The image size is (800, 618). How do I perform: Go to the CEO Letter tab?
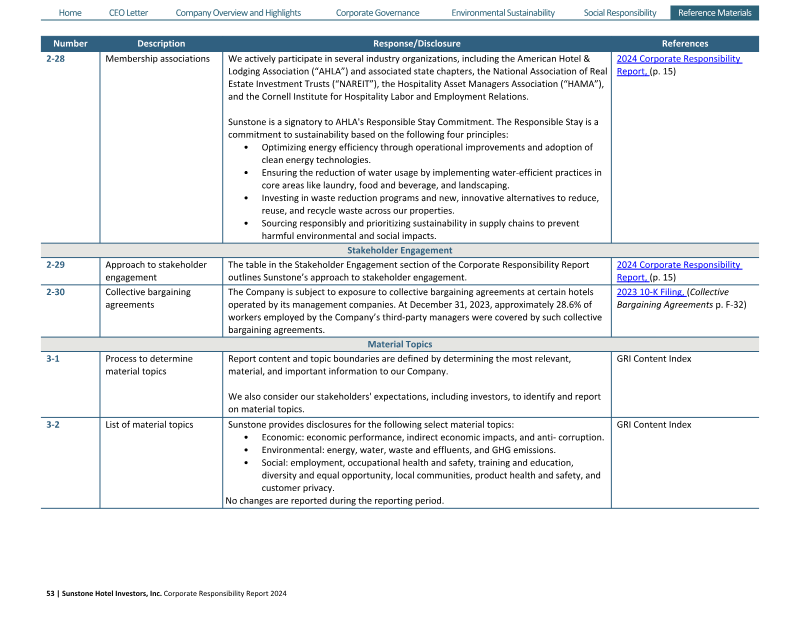128,13
